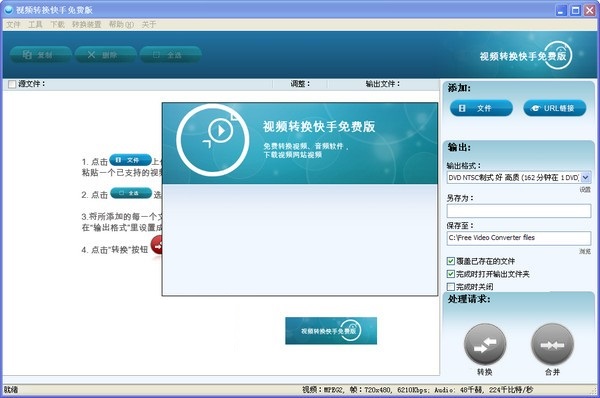
Task: Toggle the 源文件 select-all checkbox
Action: tap(12, 84)
